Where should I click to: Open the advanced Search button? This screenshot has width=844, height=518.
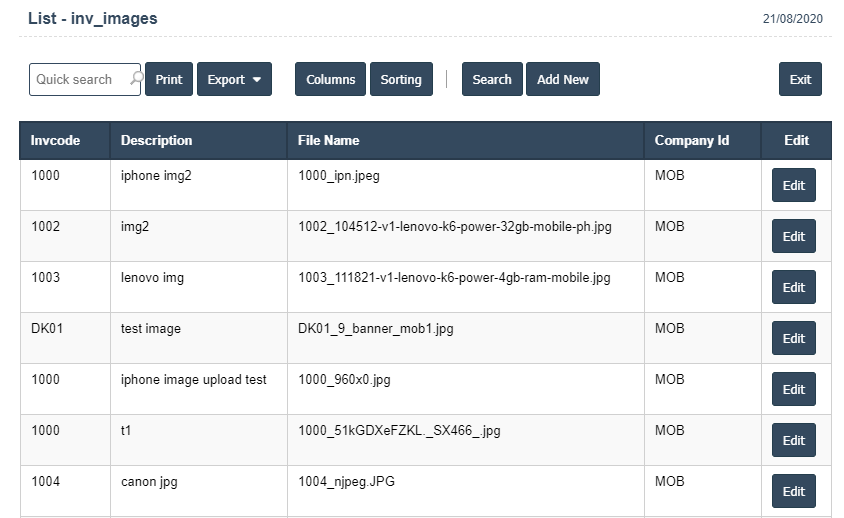[492, 79]
